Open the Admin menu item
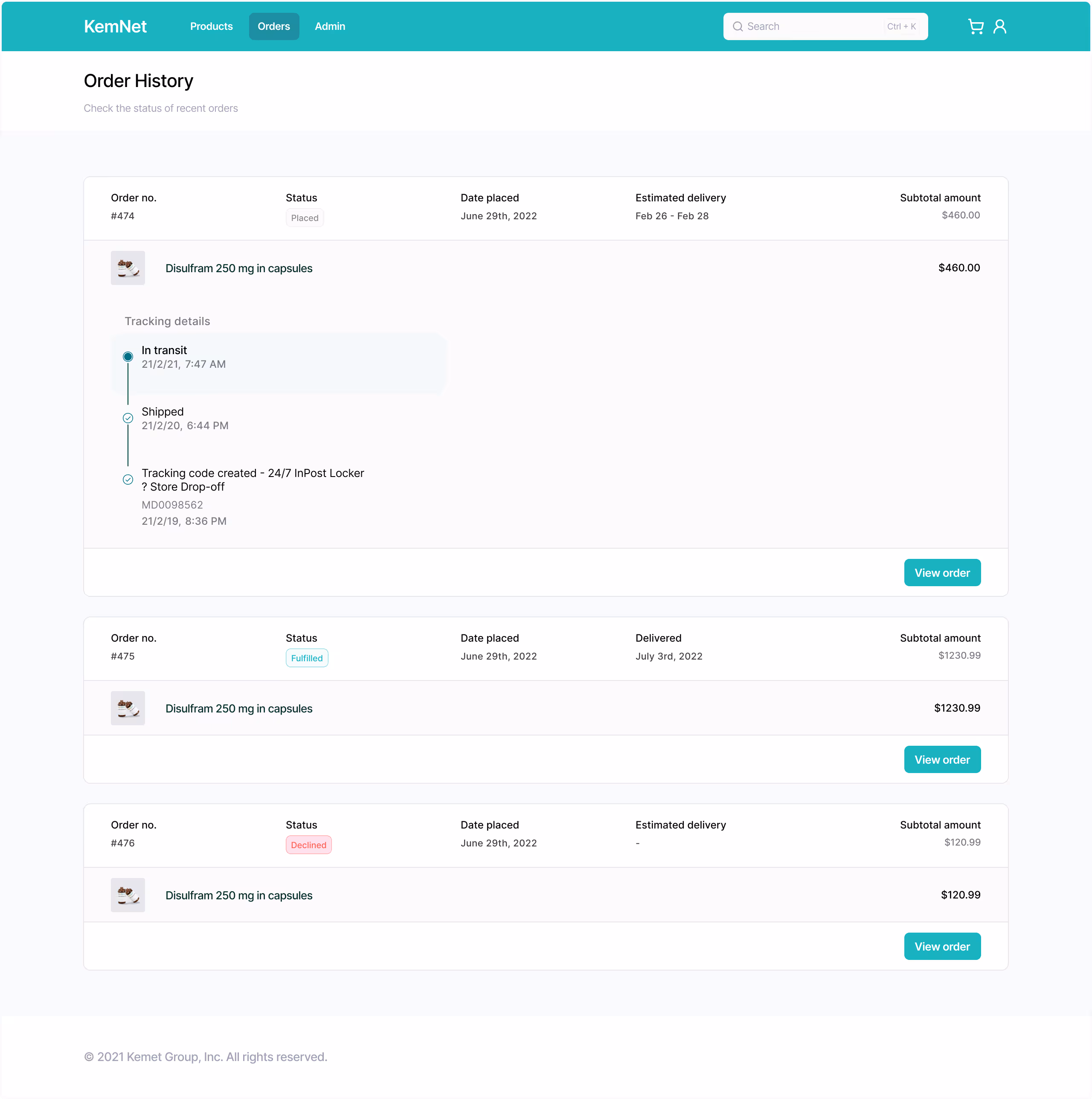Screen dimensions: 1092x1099 (330, 27)
